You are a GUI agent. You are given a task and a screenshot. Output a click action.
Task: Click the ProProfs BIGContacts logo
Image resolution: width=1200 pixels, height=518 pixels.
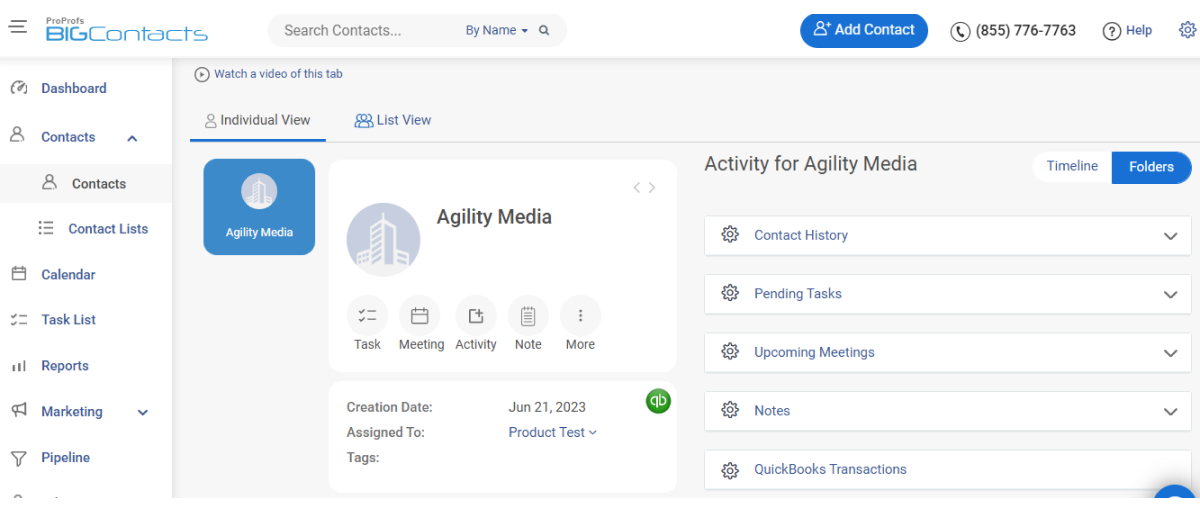pyautogui.click(x=126, y=30)
